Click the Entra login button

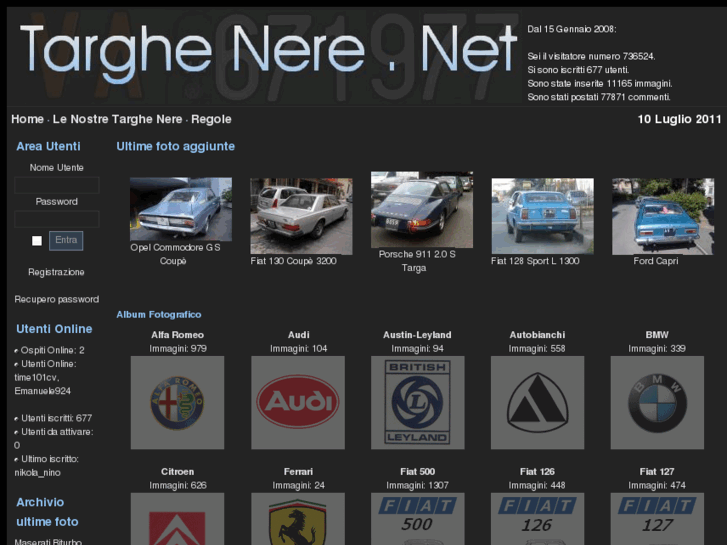point(66,241)
